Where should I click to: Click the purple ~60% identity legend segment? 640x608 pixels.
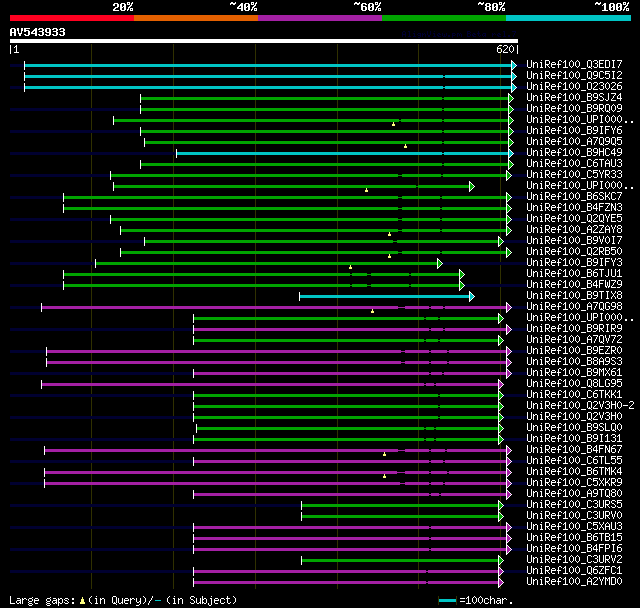[x=320, y=18]
